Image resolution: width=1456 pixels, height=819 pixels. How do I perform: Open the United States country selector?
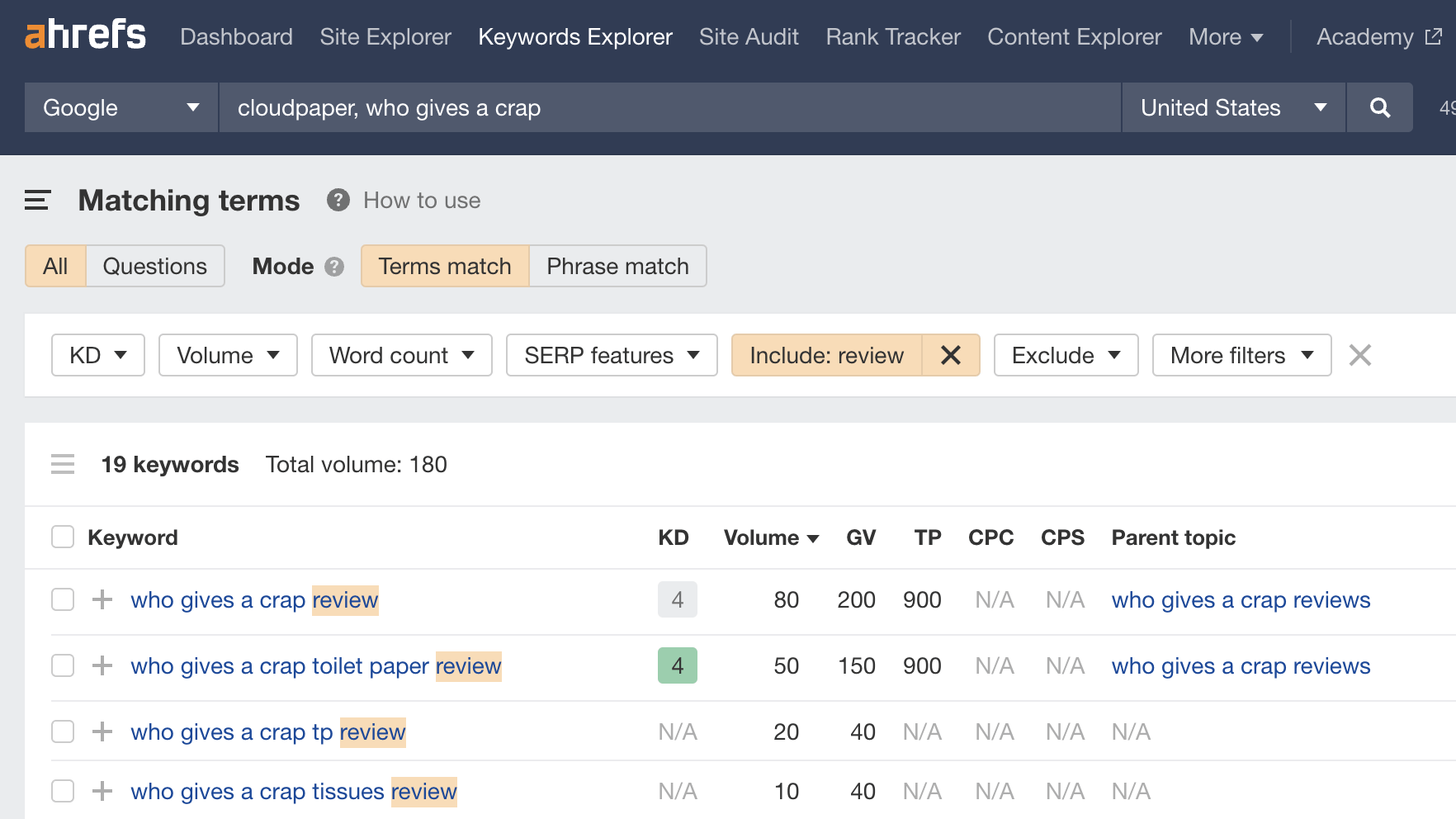tap(1231, 107)
